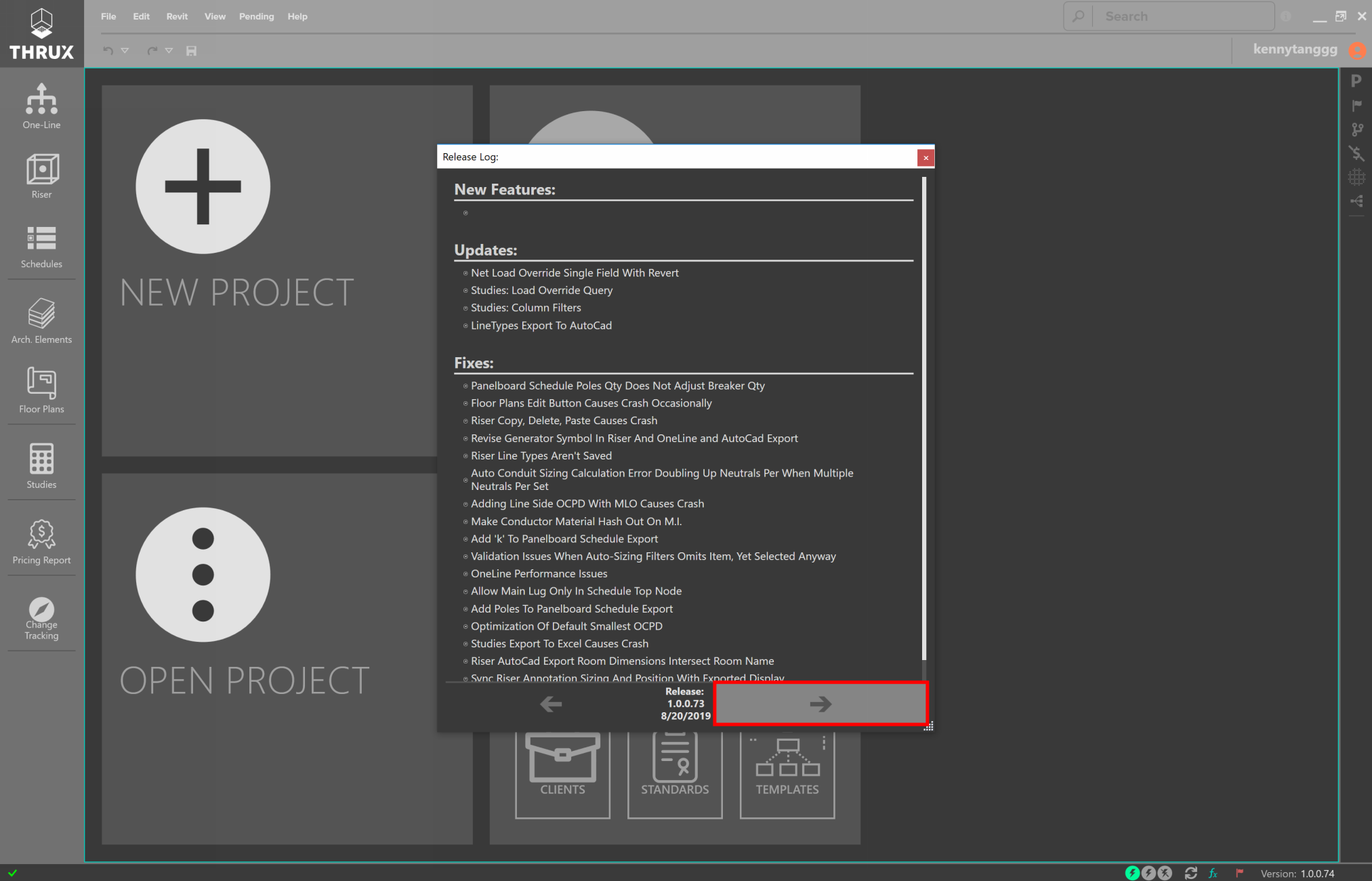Expand the undo history dropdown arrow
The height and width of the screenshot is (881, 1372).
(125, 51)
